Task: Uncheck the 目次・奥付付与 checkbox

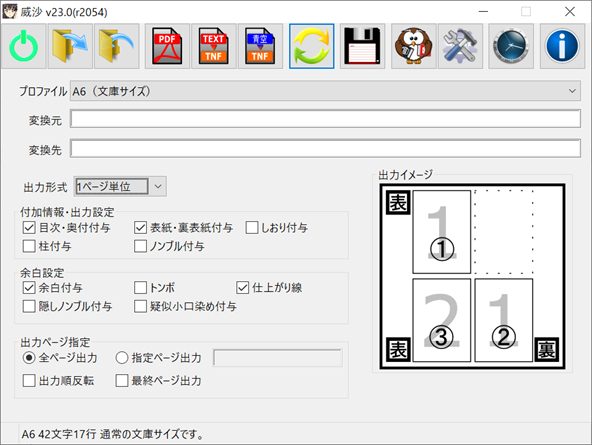Action: click(29, 228)
